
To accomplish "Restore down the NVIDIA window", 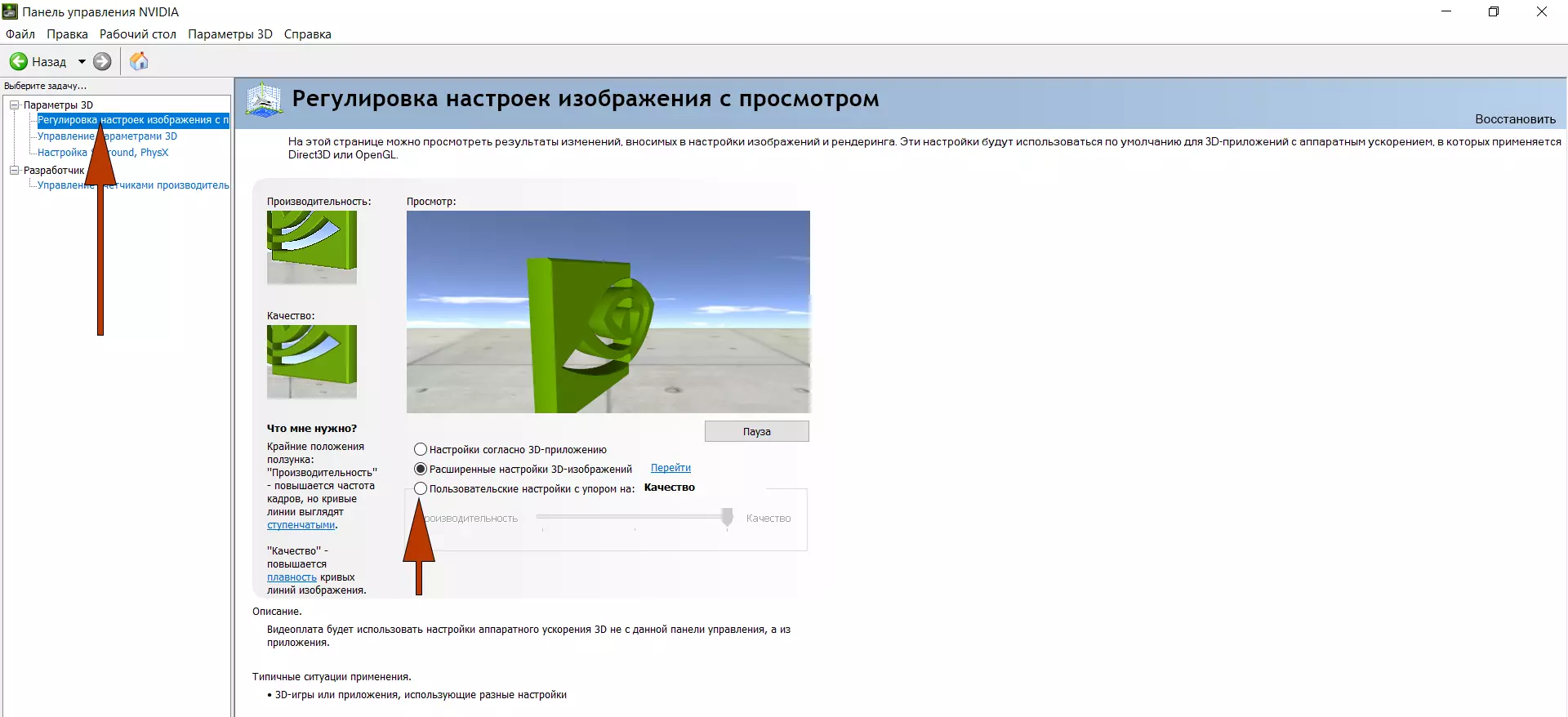I will coord(1494,11).
